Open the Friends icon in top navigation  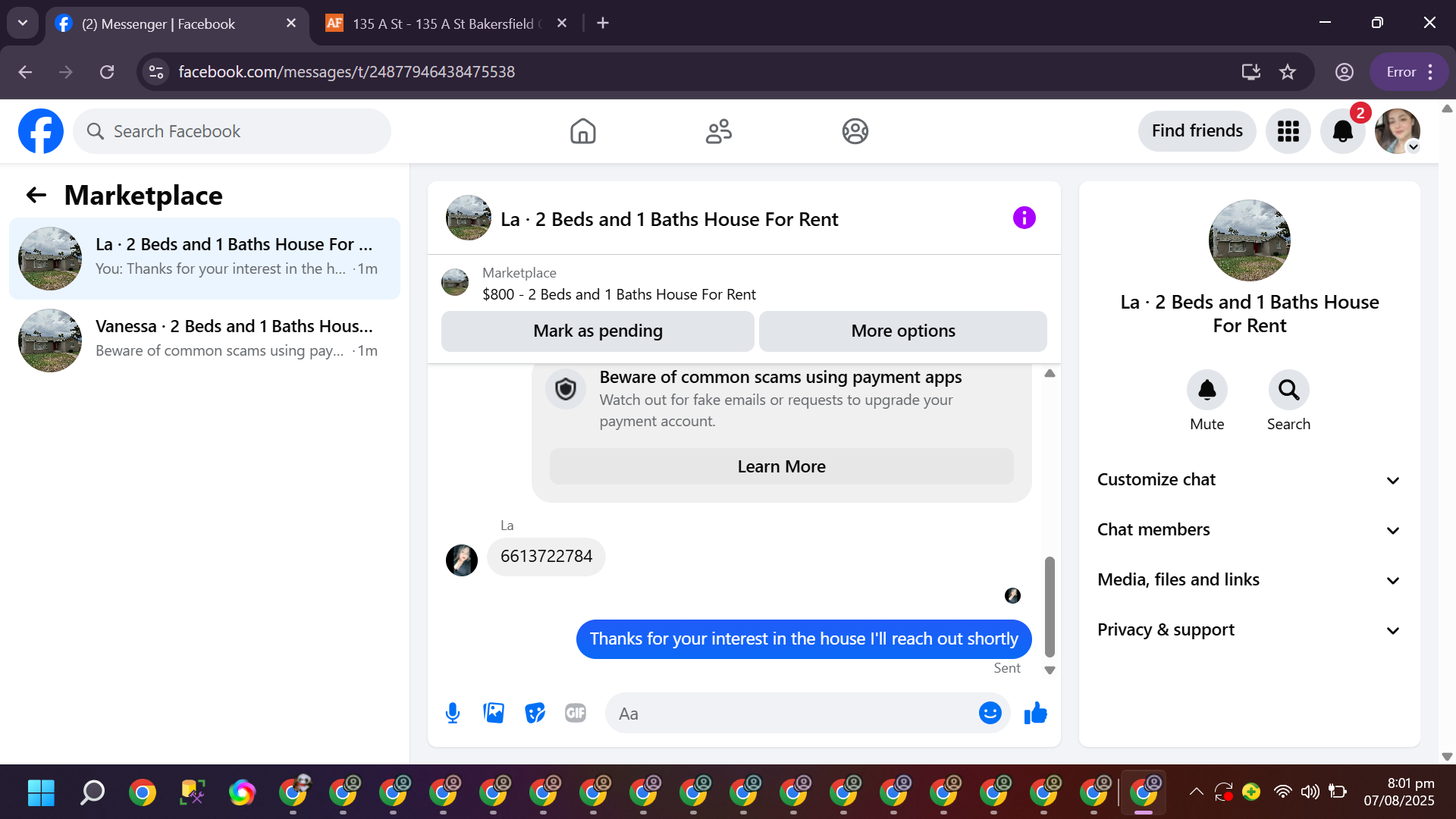719,131
